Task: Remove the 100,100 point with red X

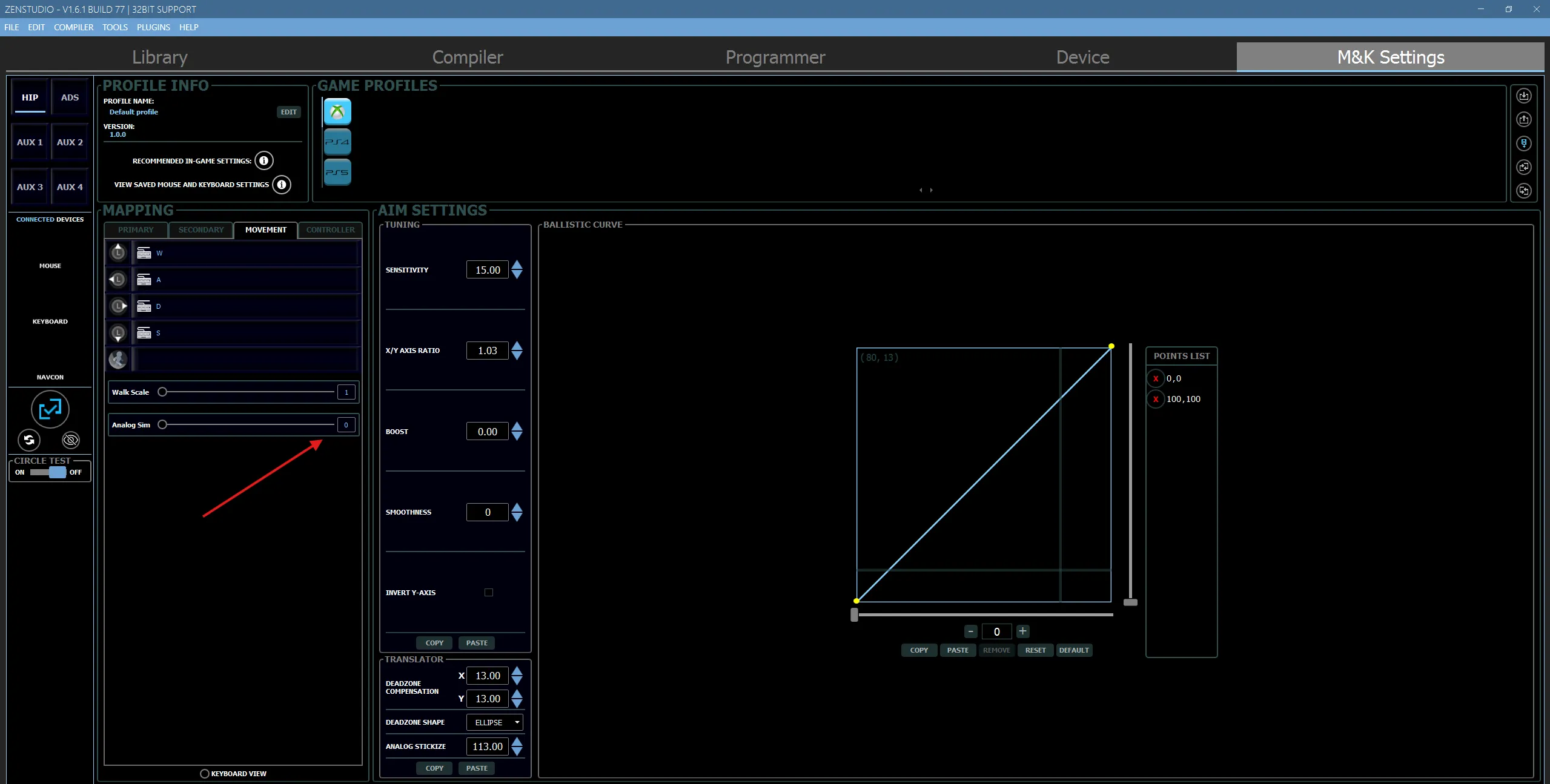Action: (1156, 399)
